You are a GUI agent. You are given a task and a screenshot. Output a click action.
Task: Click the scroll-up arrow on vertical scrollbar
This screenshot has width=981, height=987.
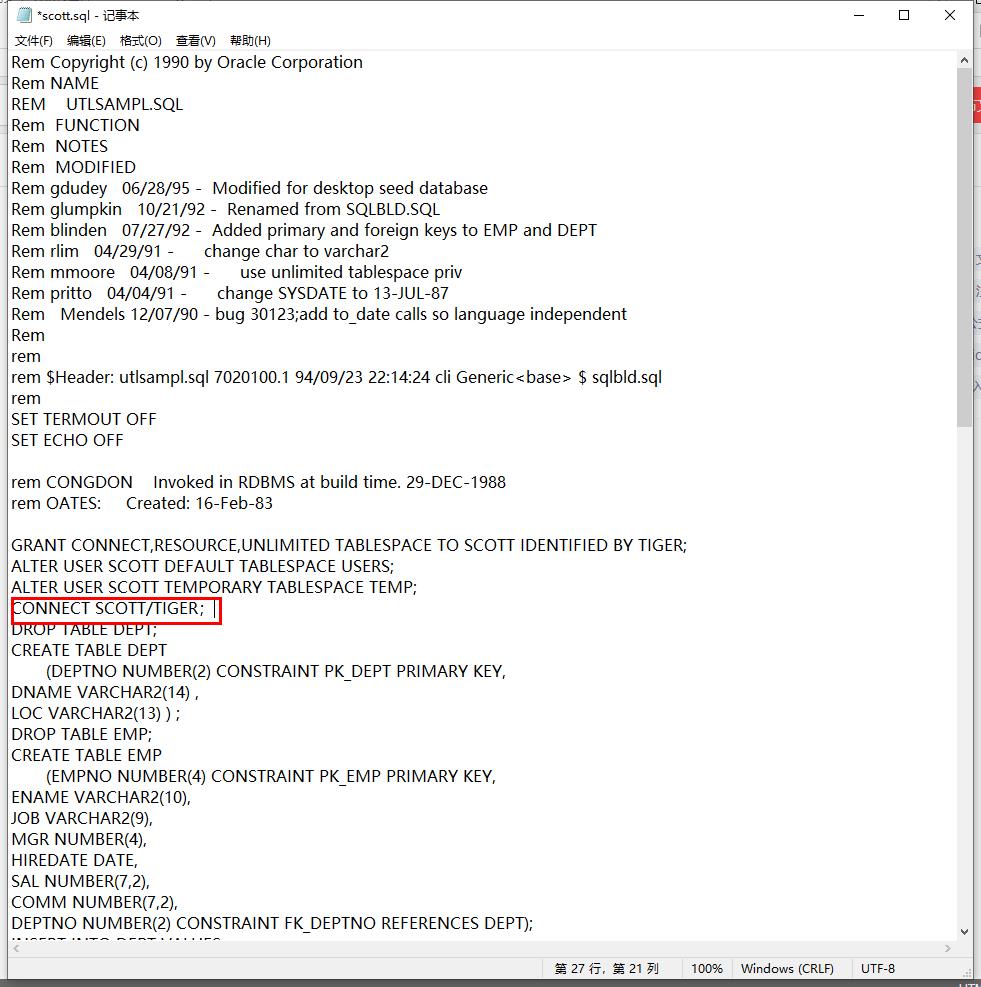tap(963, 58)
